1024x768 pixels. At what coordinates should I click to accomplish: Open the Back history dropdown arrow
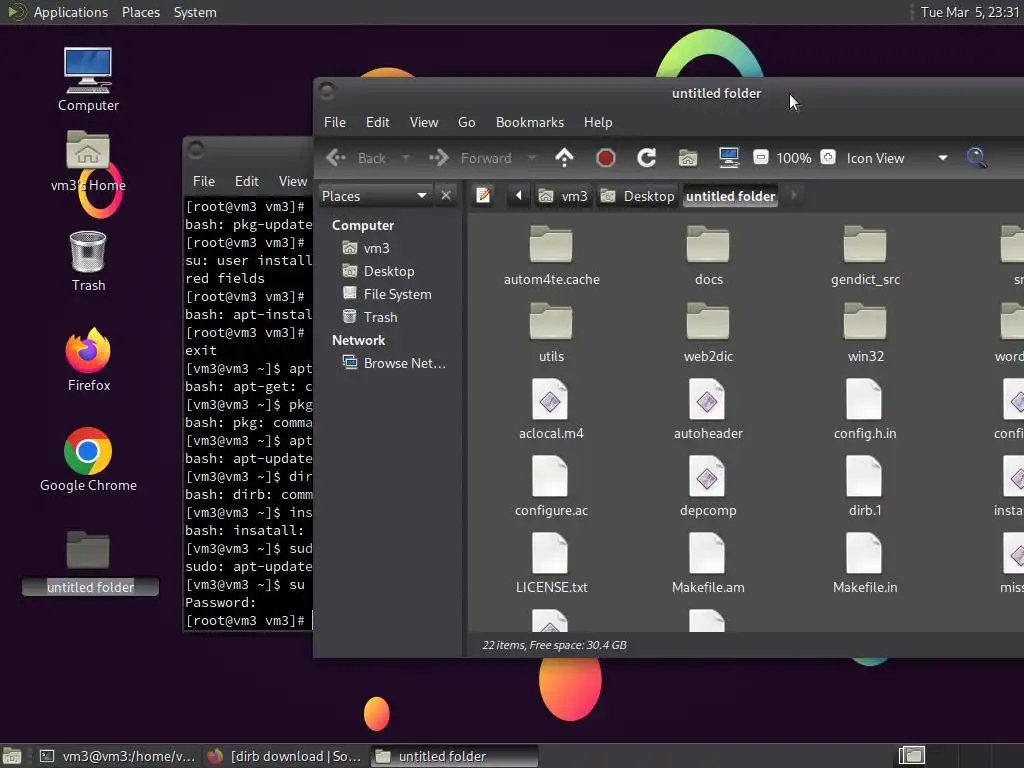(405, 158)
